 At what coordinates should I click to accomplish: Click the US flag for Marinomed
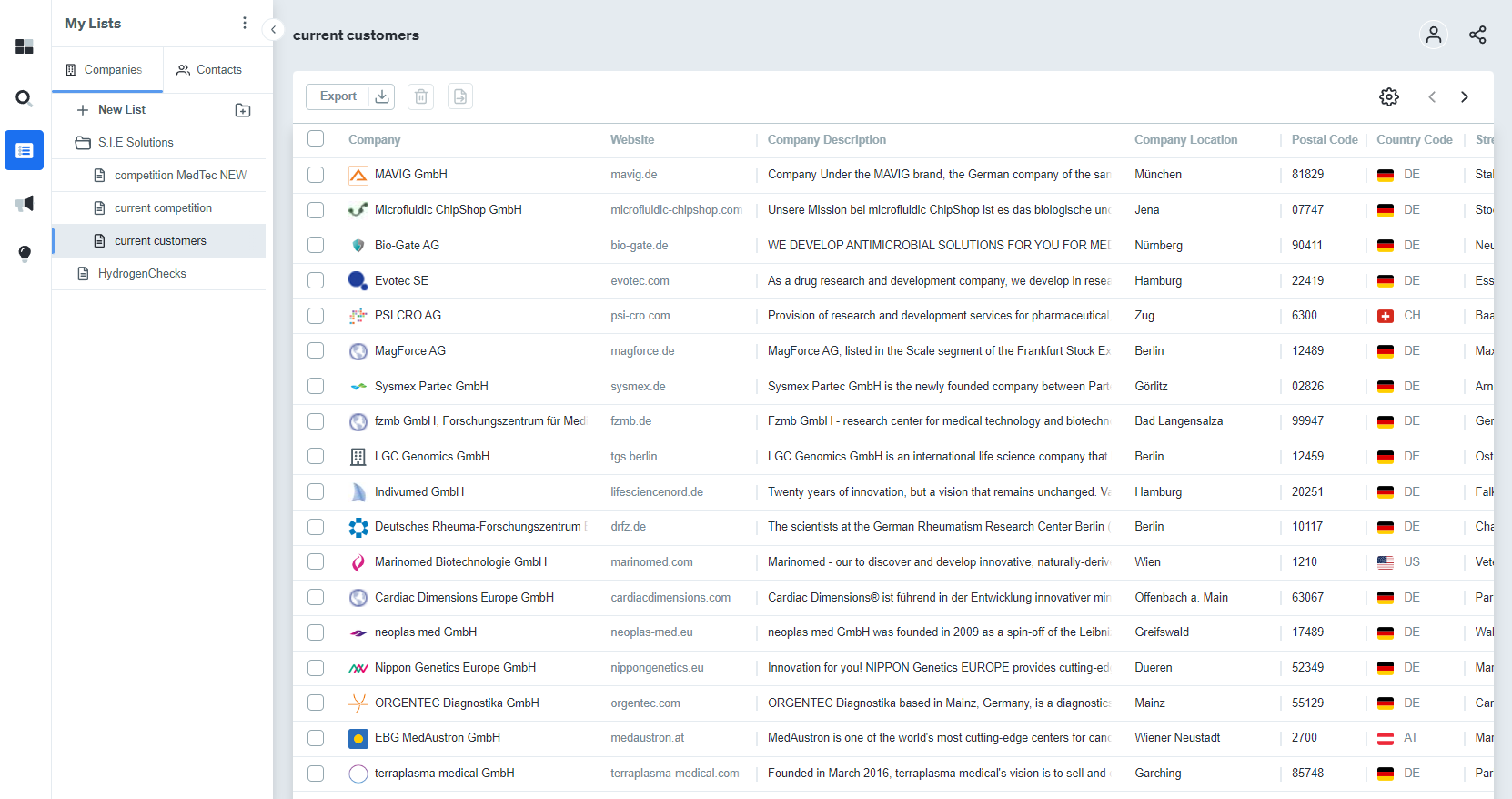tap(1386, 562)
